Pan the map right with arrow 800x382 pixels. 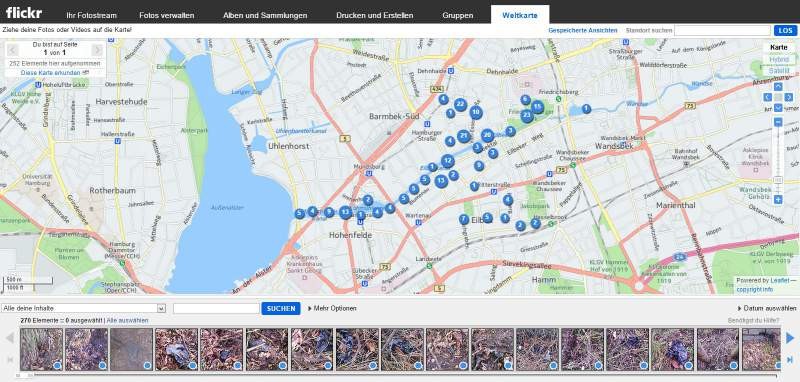pyautogui.click(x=789, y=97)
